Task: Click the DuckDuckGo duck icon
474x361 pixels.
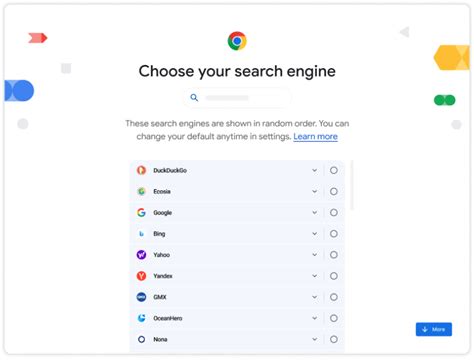Action: (x=141, y=170)
